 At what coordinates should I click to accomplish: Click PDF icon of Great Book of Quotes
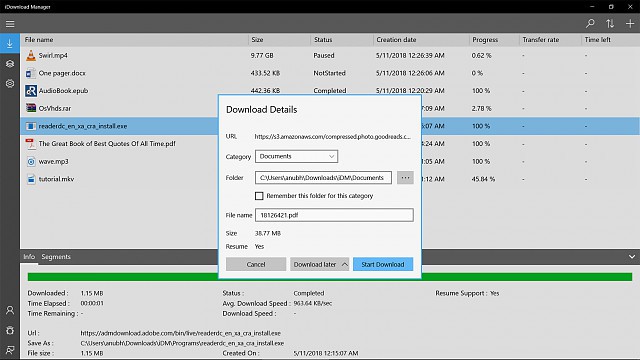pyautogui.click(x=31, y=144)
